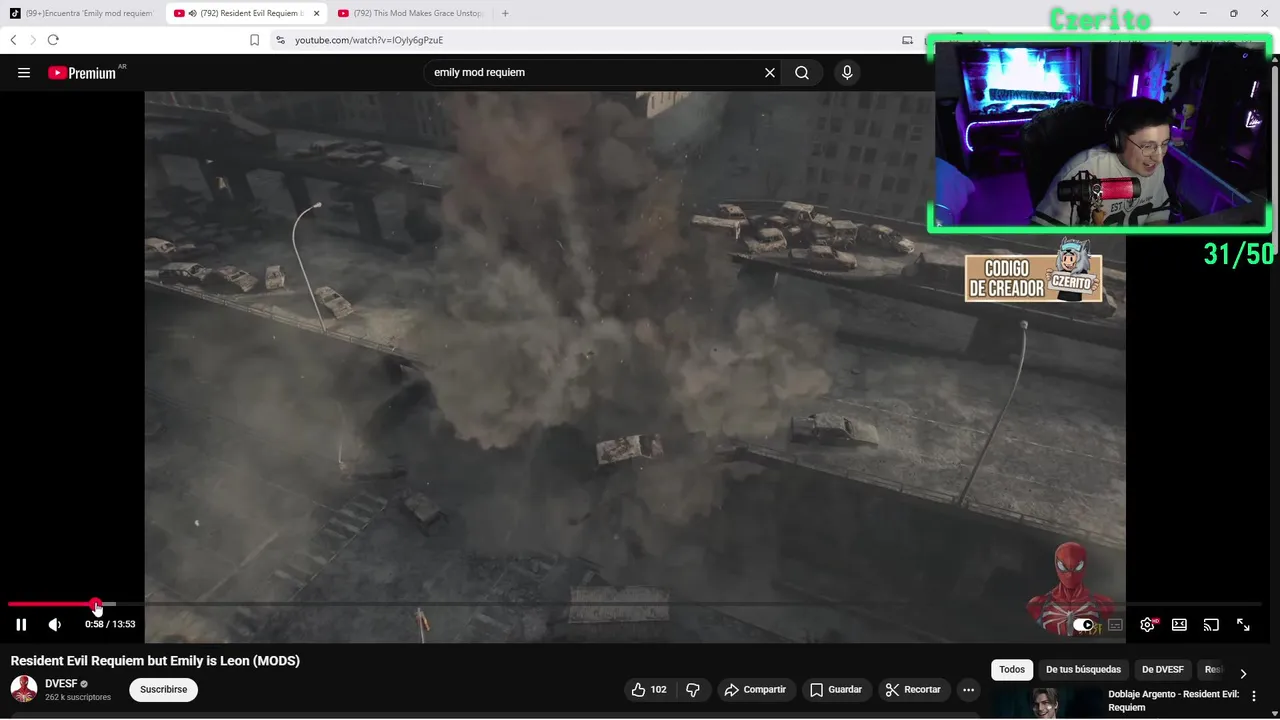
Task: Open the YouTube hamburger guide menu
Action: point(24,73)
